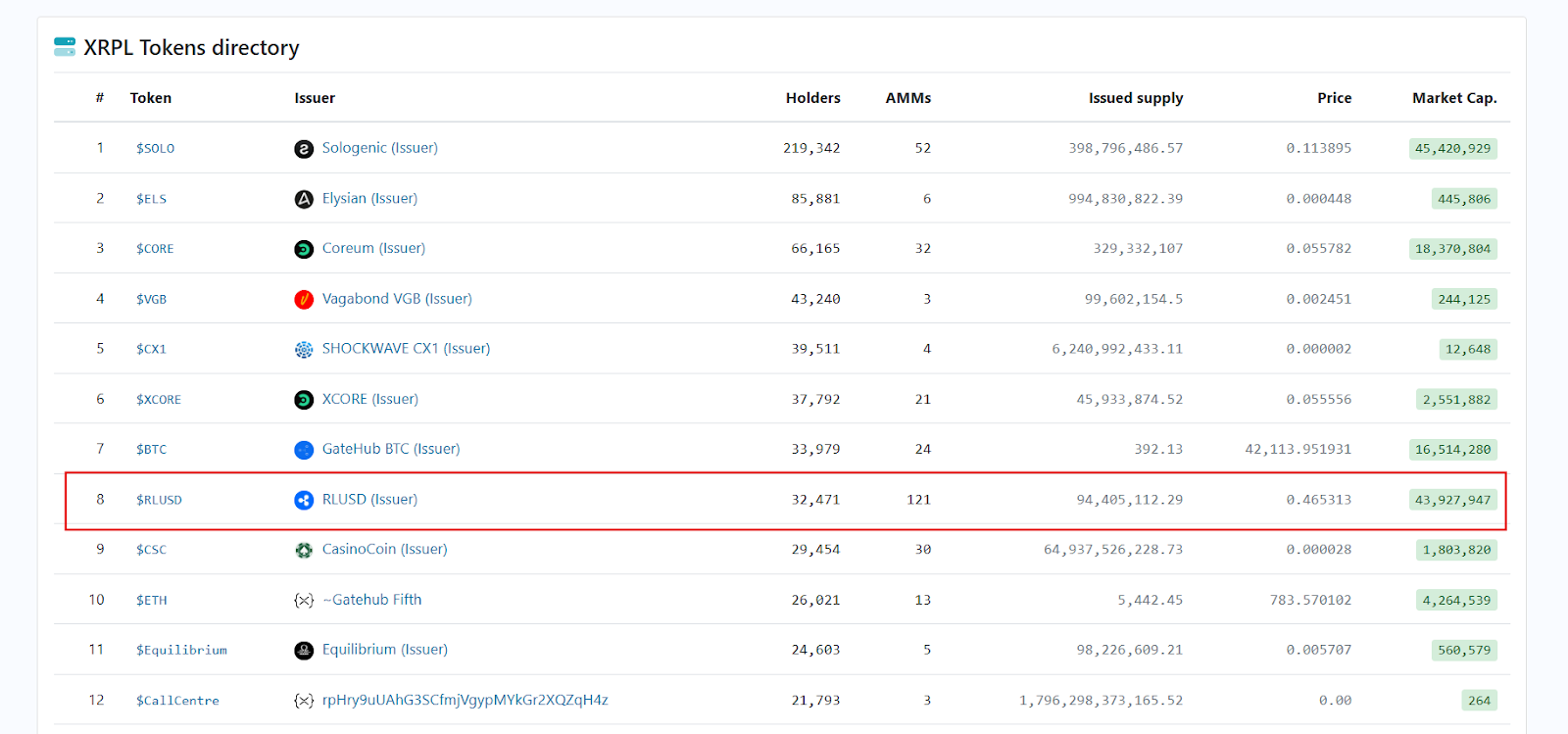Visit the XCORE (Issuer) account link
Screen dimensions: 1568x734
[x=370, y=399]
